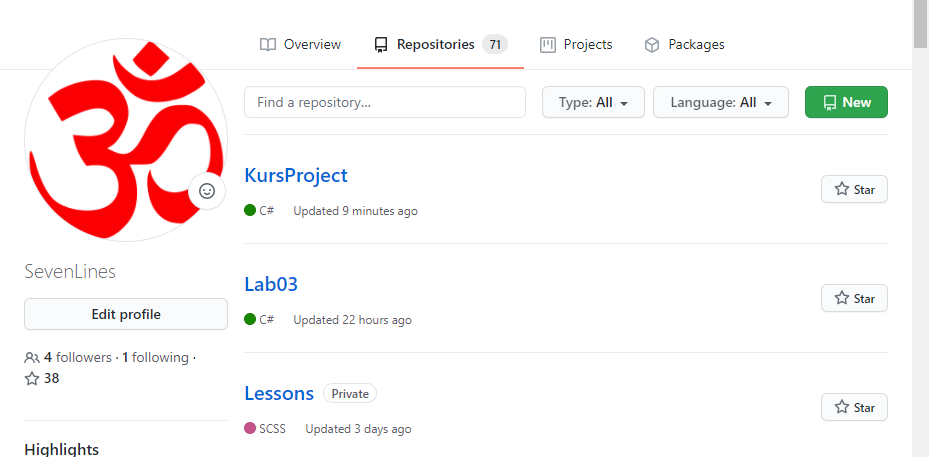Screen dimensions: 929x457
Task: Click the Packages cube icon
Action: tap(652, 45)
